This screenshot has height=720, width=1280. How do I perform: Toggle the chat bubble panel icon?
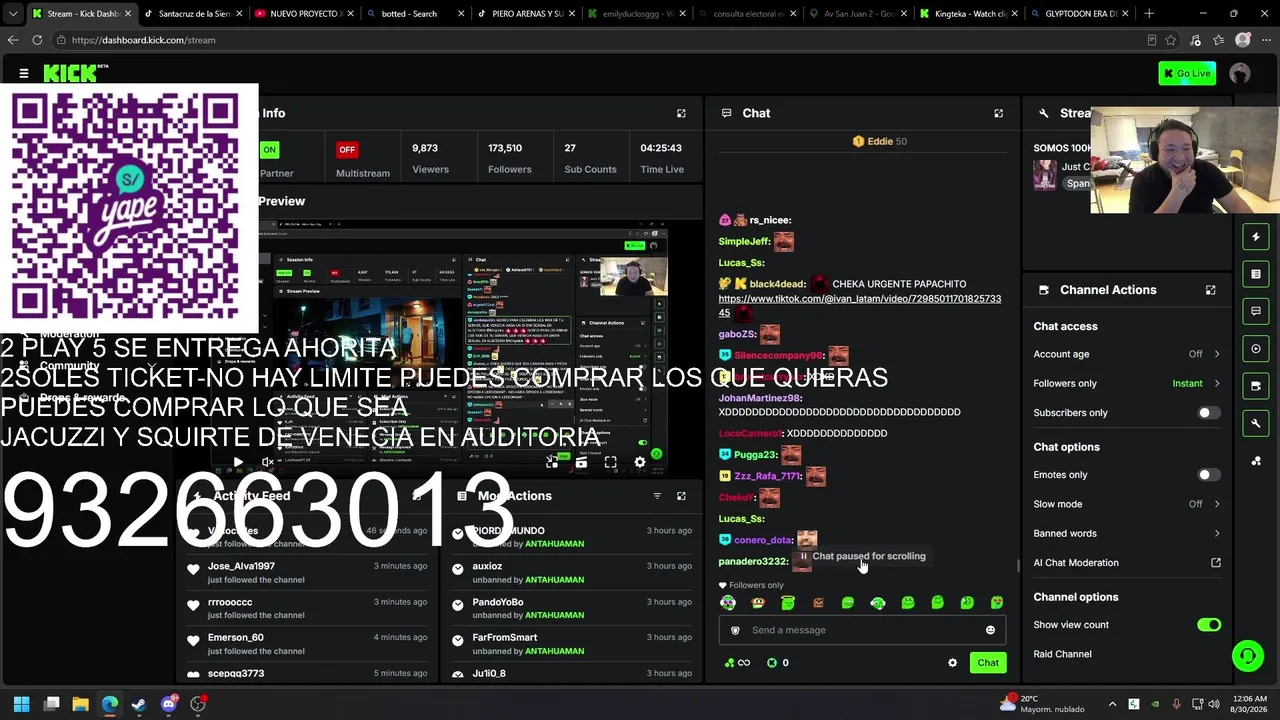click(x=1256, y=311)
